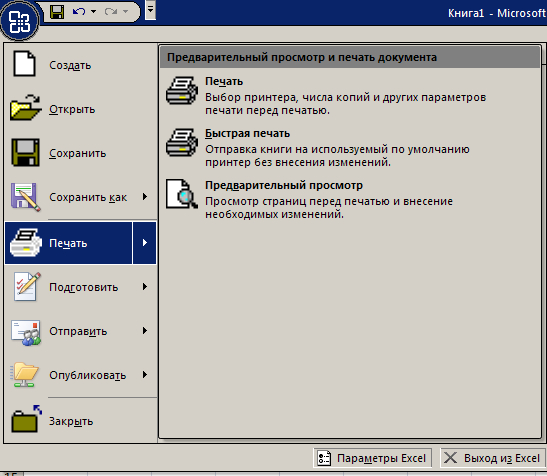Click the Предварительный просмотр magnifier page icon
The height and width of the screenshot is (476, 547).
(x=182, y=194)
